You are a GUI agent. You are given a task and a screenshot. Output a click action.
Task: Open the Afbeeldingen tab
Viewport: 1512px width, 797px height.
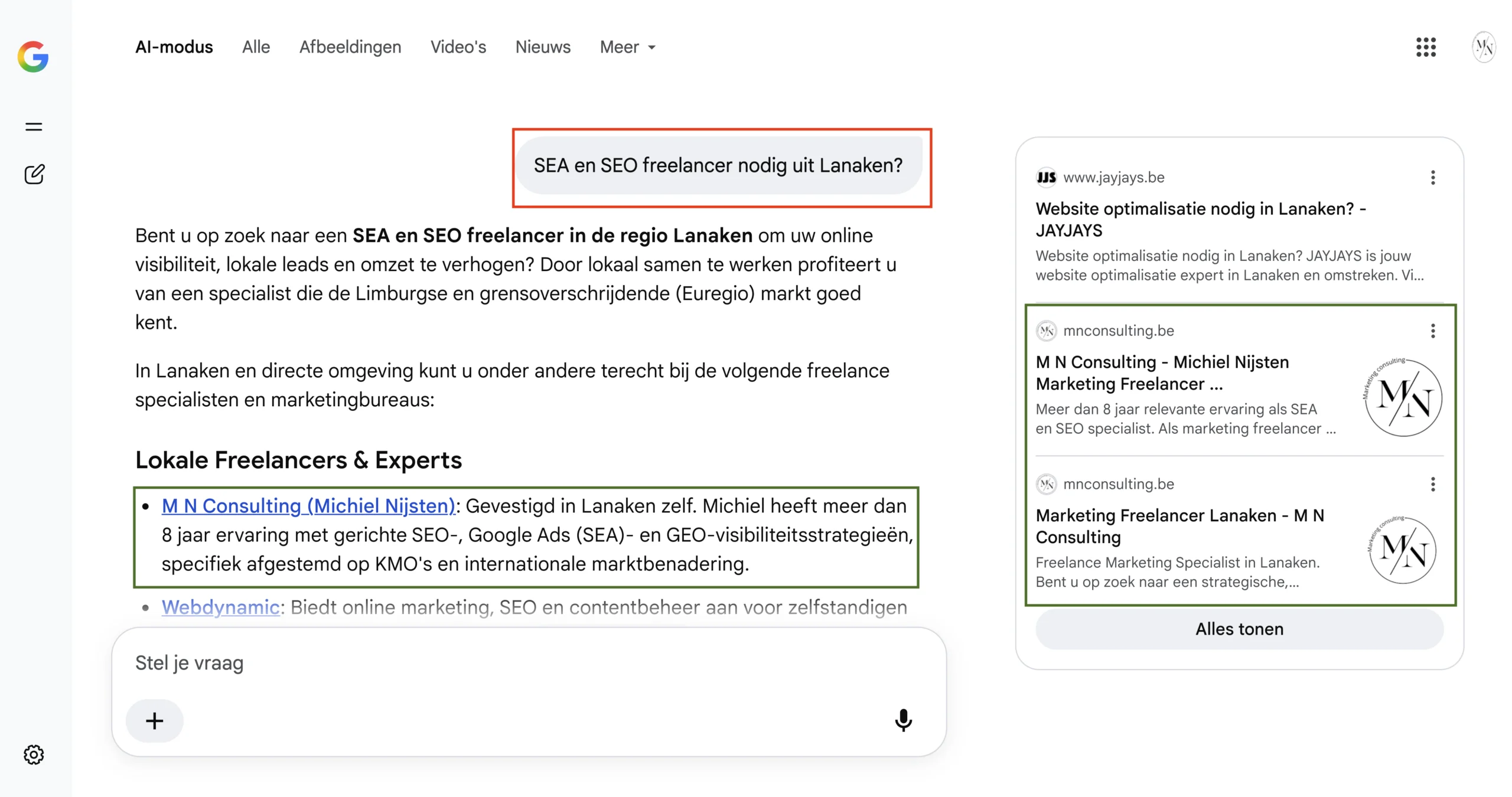[350, 47]
